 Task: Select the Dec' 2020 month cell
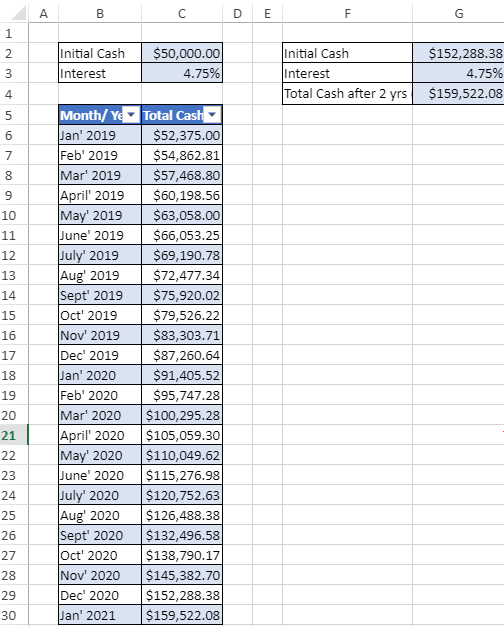point(100,595)
